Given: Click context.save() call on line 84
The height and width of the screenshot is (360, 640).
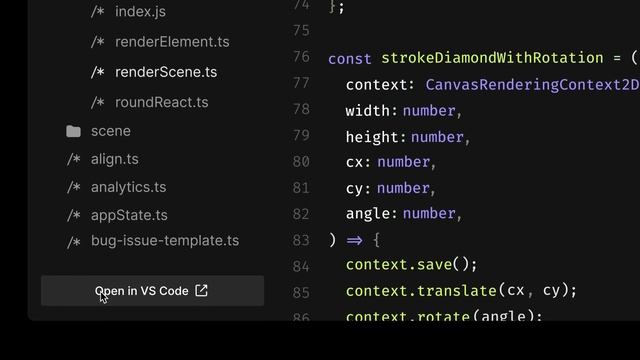Looking at the screenshot, I should click(x=411, y=264).
